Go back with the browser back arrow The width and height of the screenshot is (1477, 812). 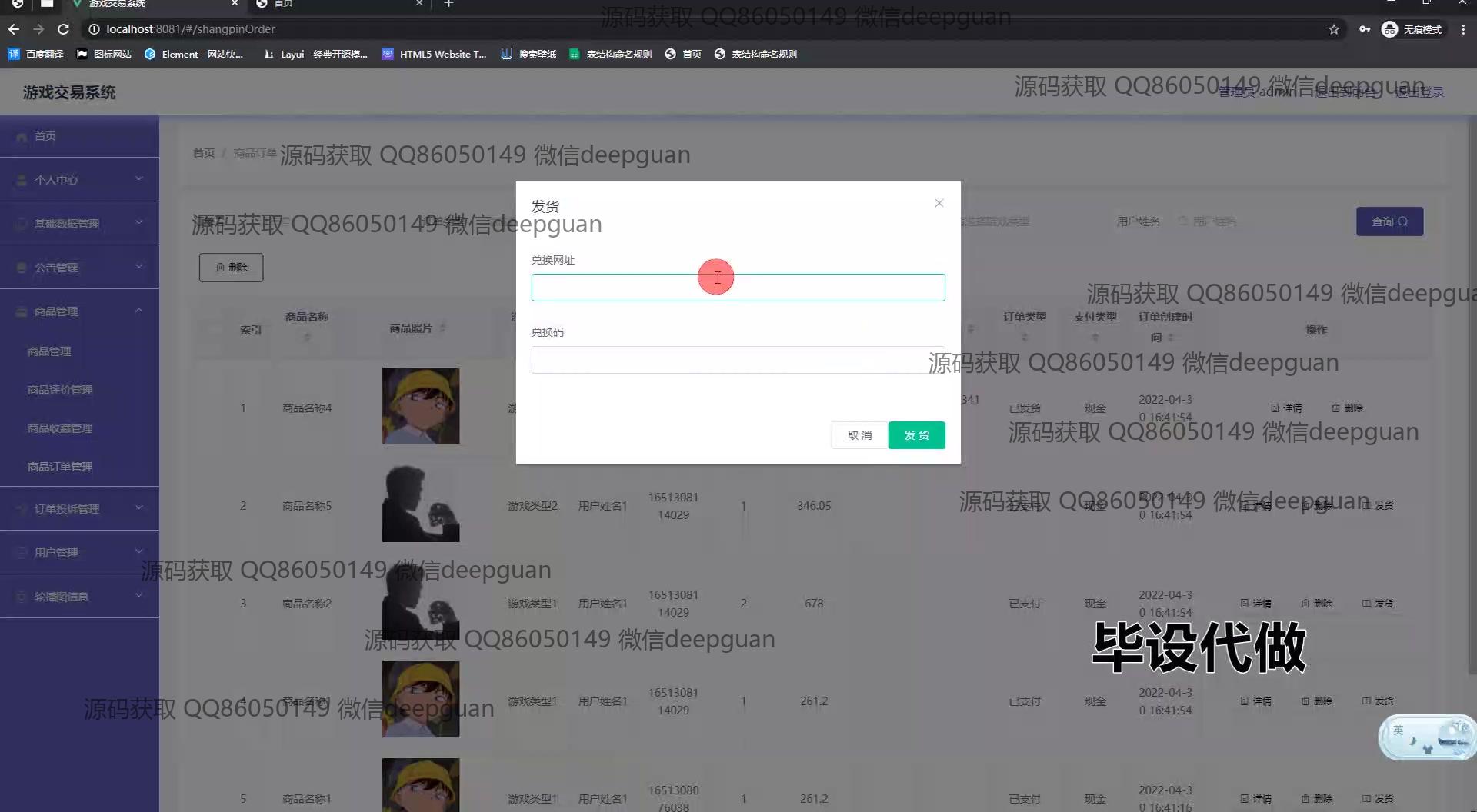14,29
